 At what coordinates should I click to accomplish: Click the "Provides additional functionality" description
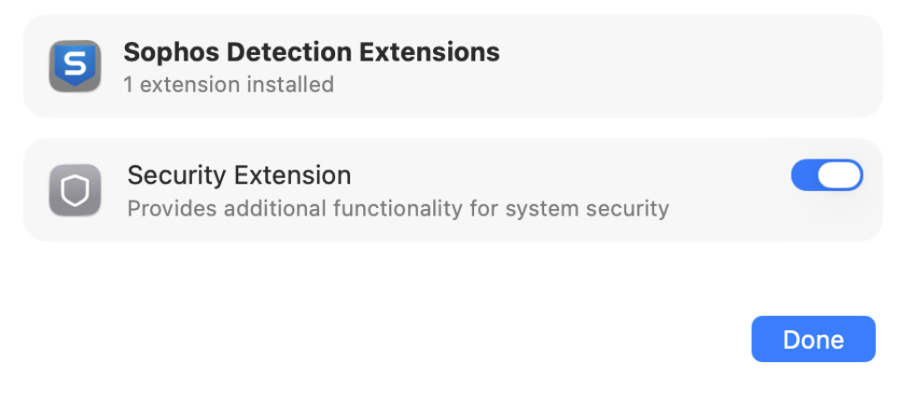point(397,209)
